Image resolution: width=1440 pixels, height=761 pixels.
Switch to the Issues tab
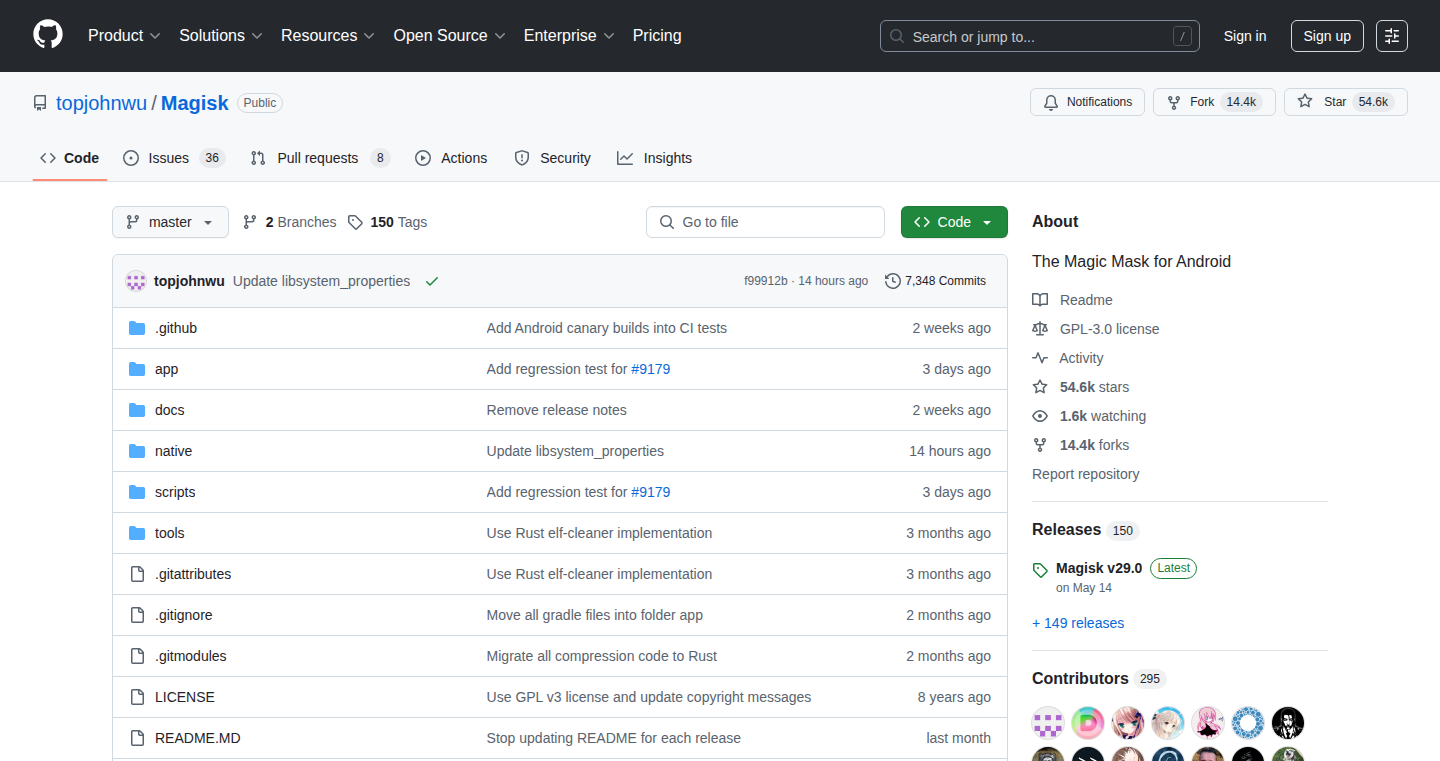pos(174,158)
